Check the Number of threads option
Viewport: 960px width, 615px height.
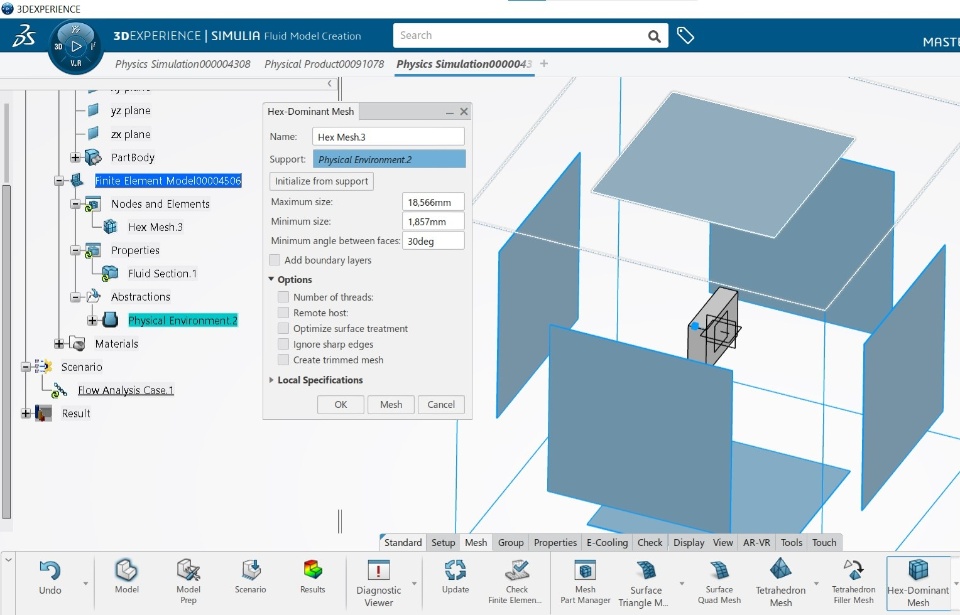pos(283,297)
